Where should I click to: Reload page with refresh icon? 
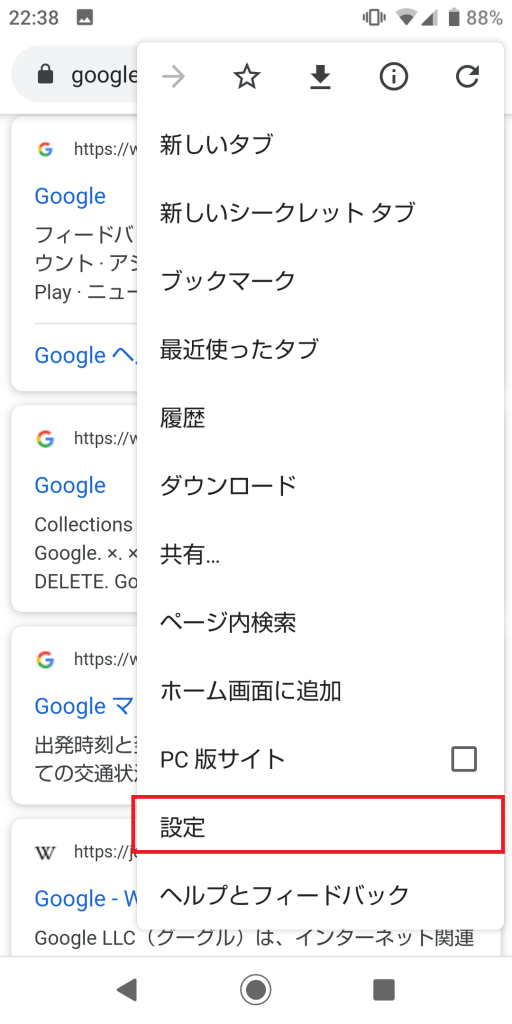(468, 78)
